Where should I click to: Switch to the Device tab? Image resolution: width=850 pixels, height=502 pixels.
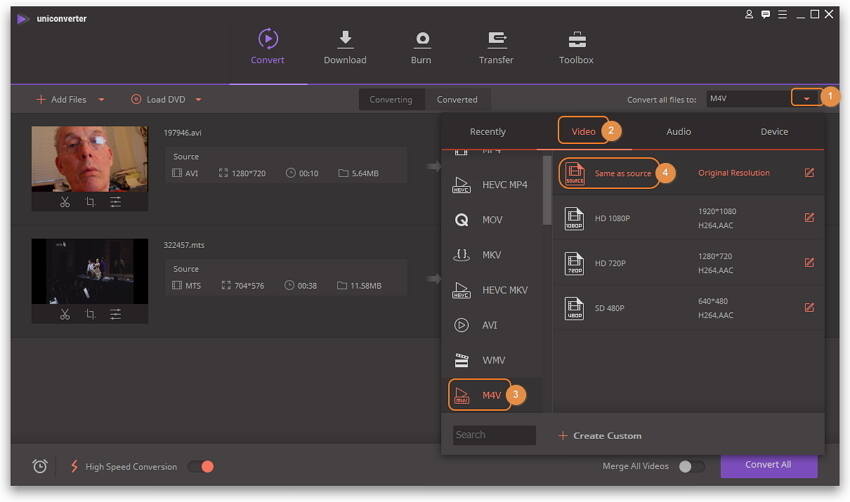(x=774, y=132)
